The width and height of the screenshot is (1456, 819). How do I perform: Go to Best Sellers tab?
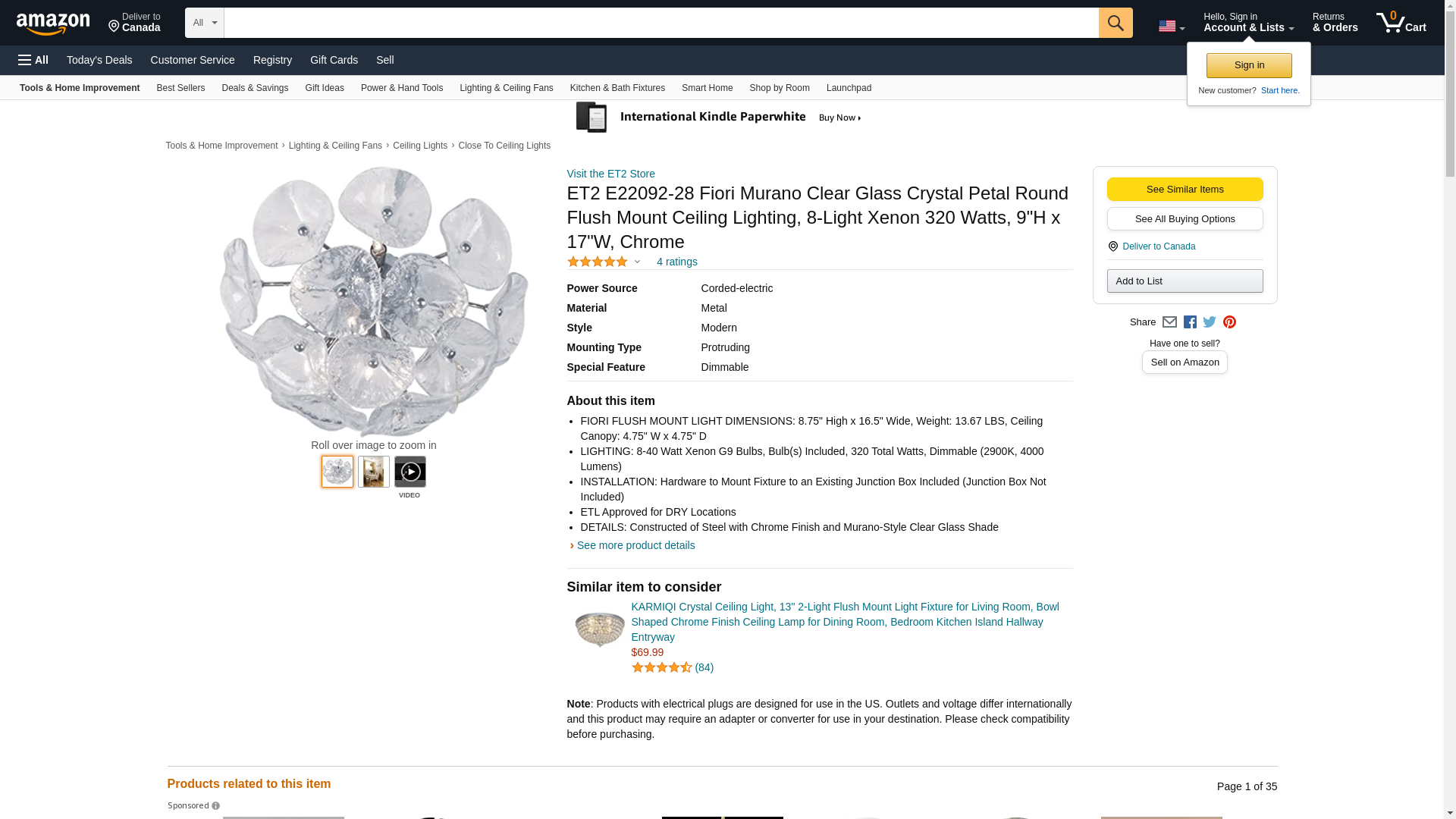180,88
